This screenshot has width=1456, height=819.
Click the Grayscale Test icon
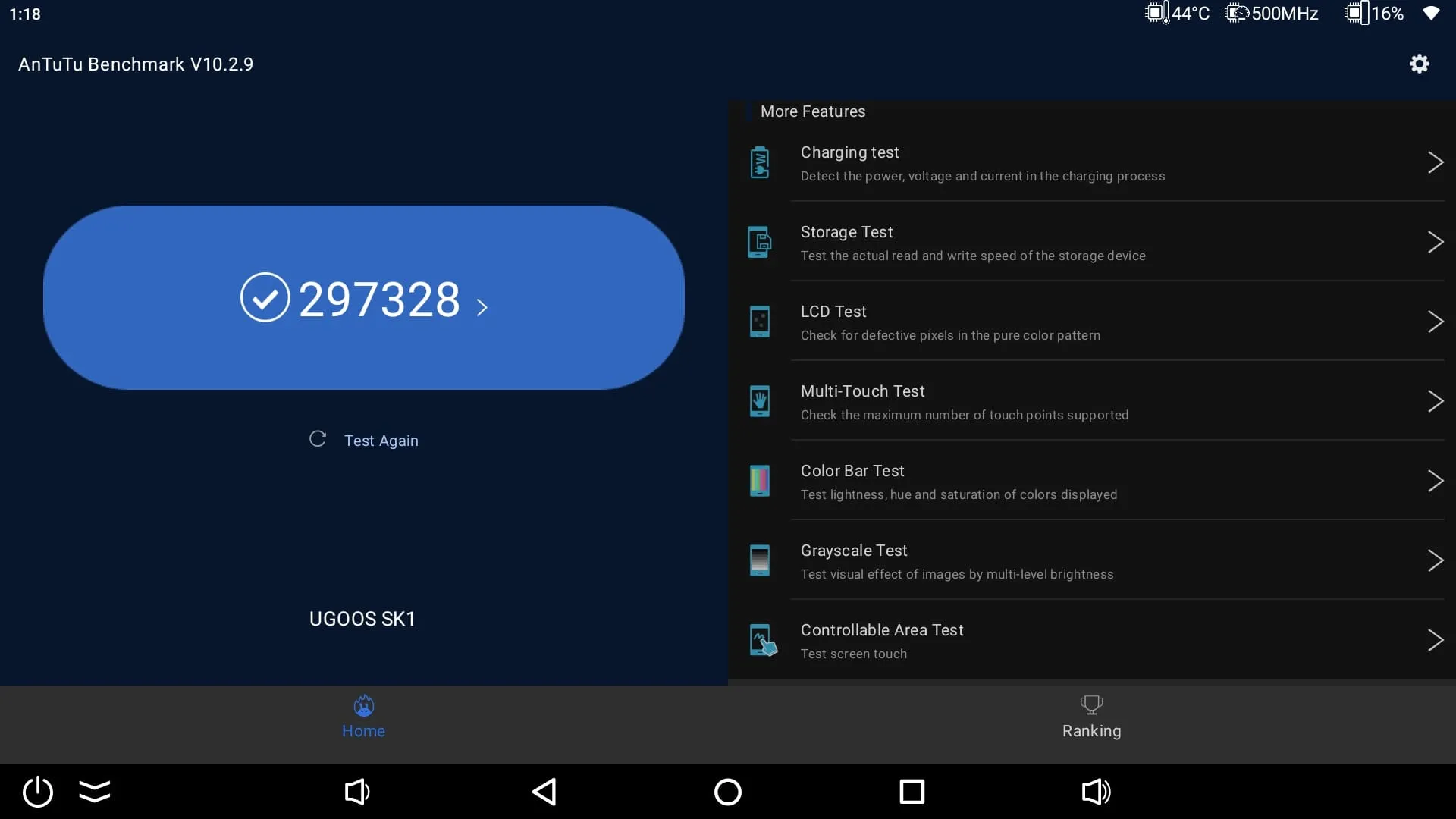pyautogui.click(x=759, y=561)
